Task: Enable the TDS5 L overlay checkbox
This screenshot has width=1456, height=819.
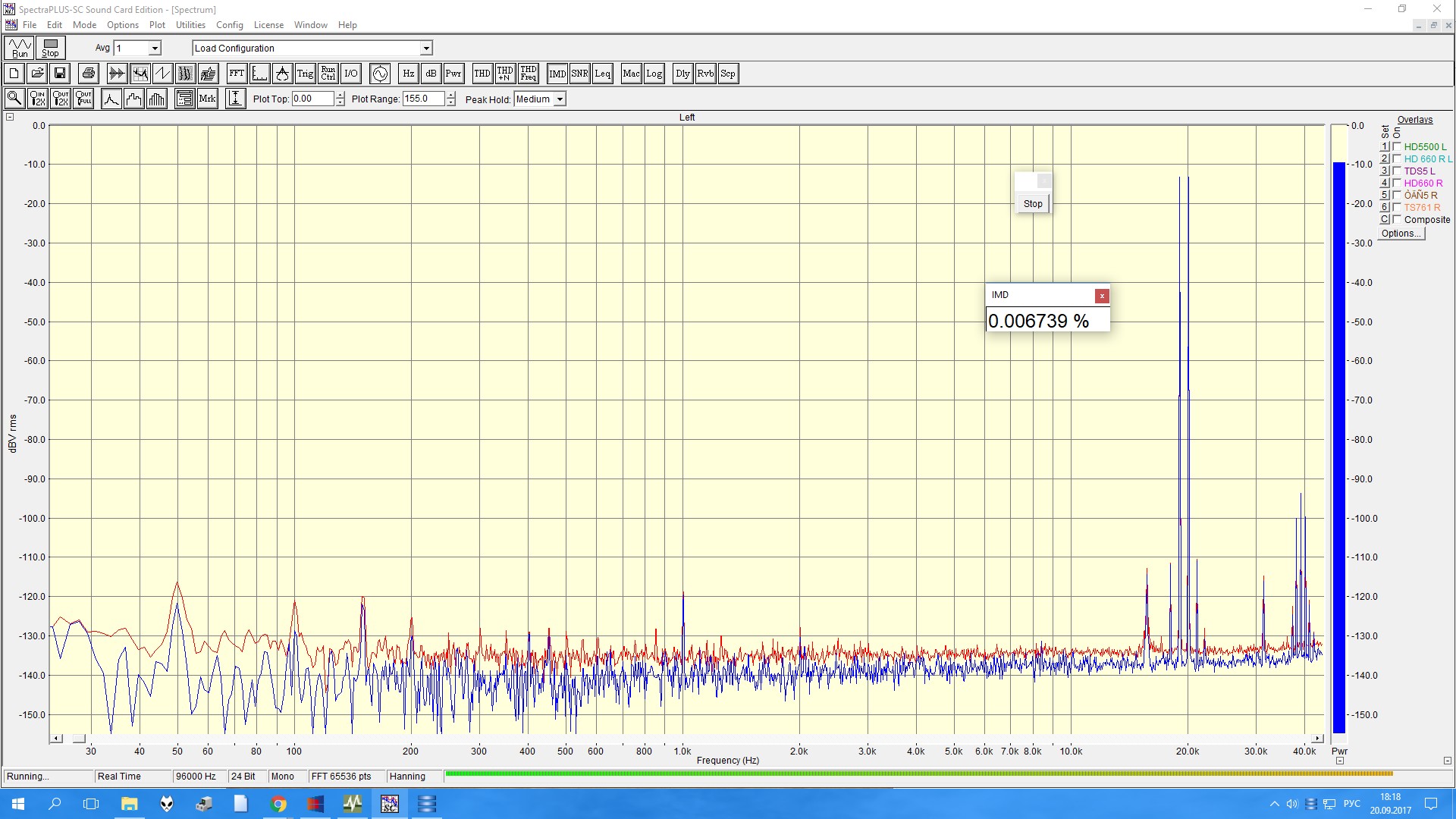Action: (x=1397, y=171)
